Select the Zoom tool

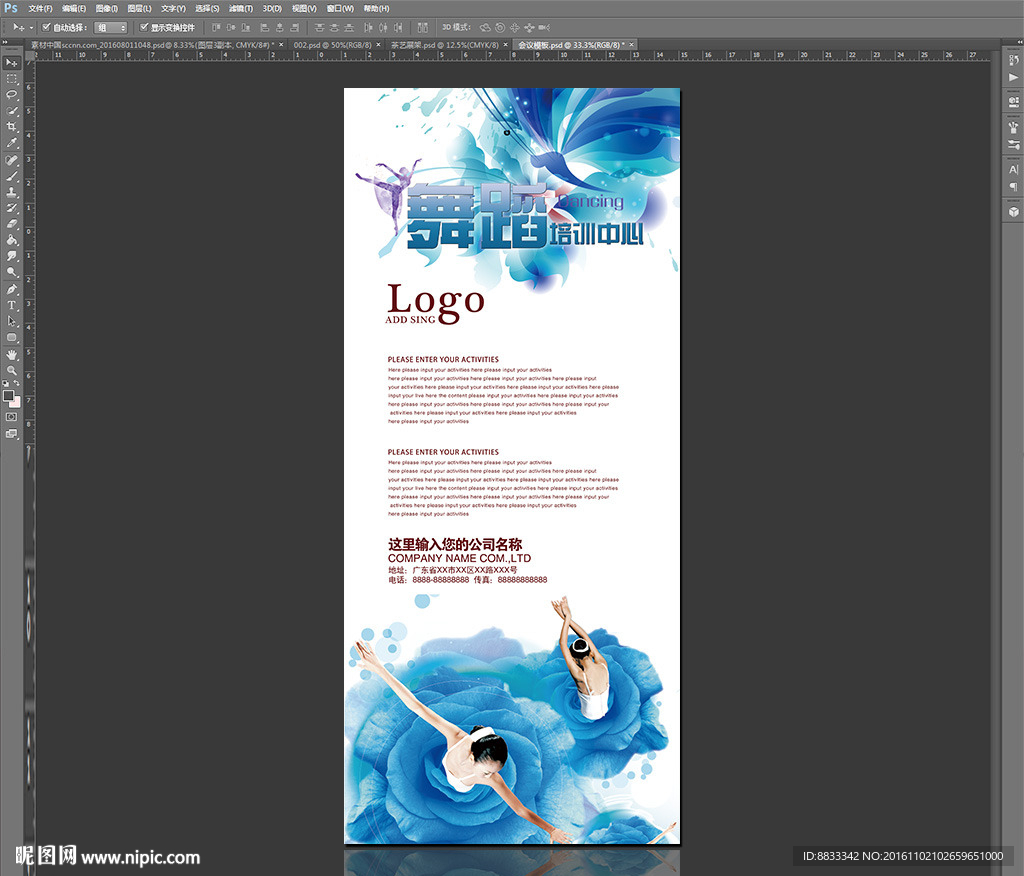[x=12, y=370]
